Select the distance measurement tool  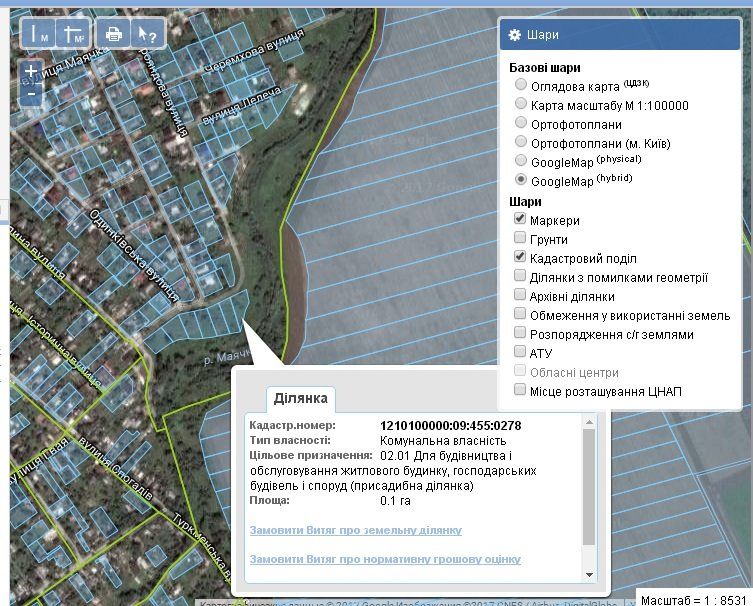pyautogui.click(x=40, y=33)
